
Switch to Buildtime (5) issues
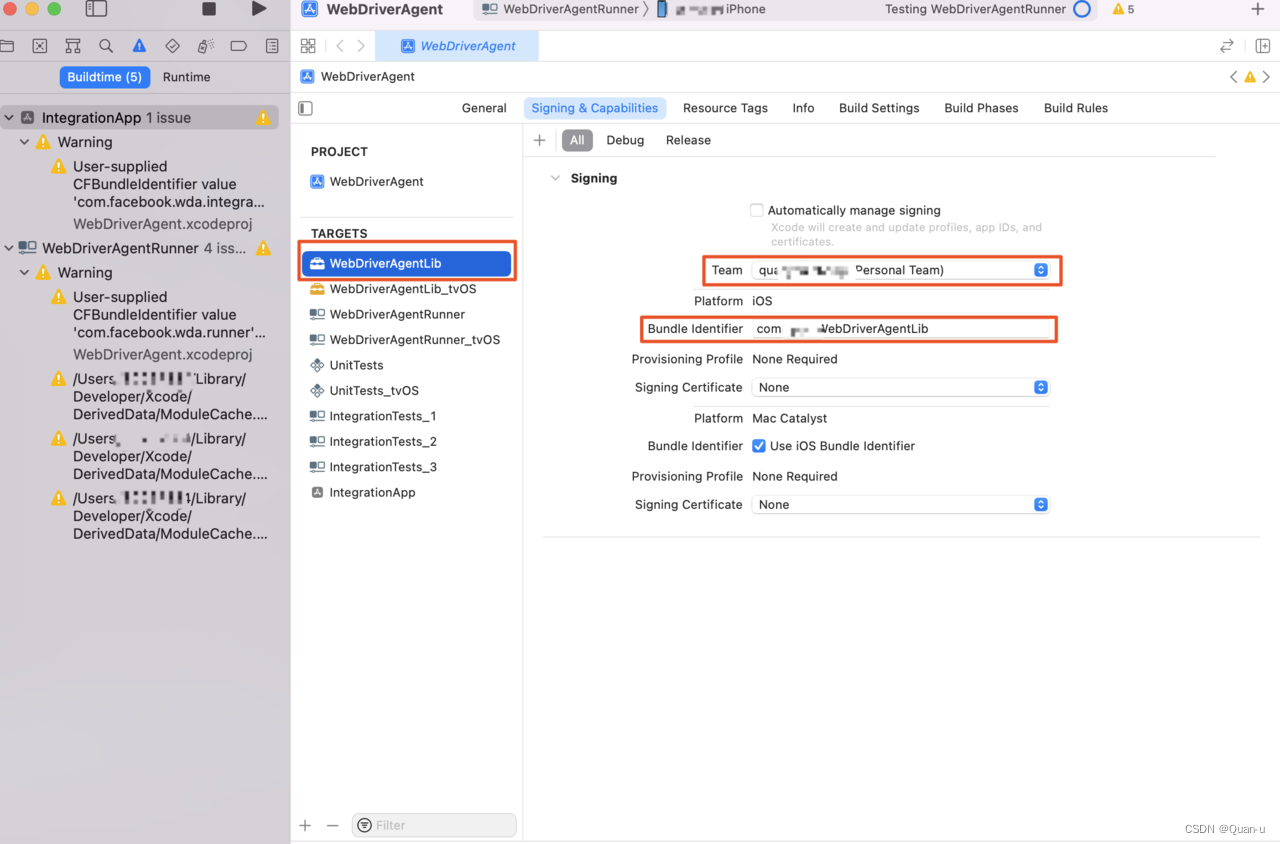coord(104,77)
